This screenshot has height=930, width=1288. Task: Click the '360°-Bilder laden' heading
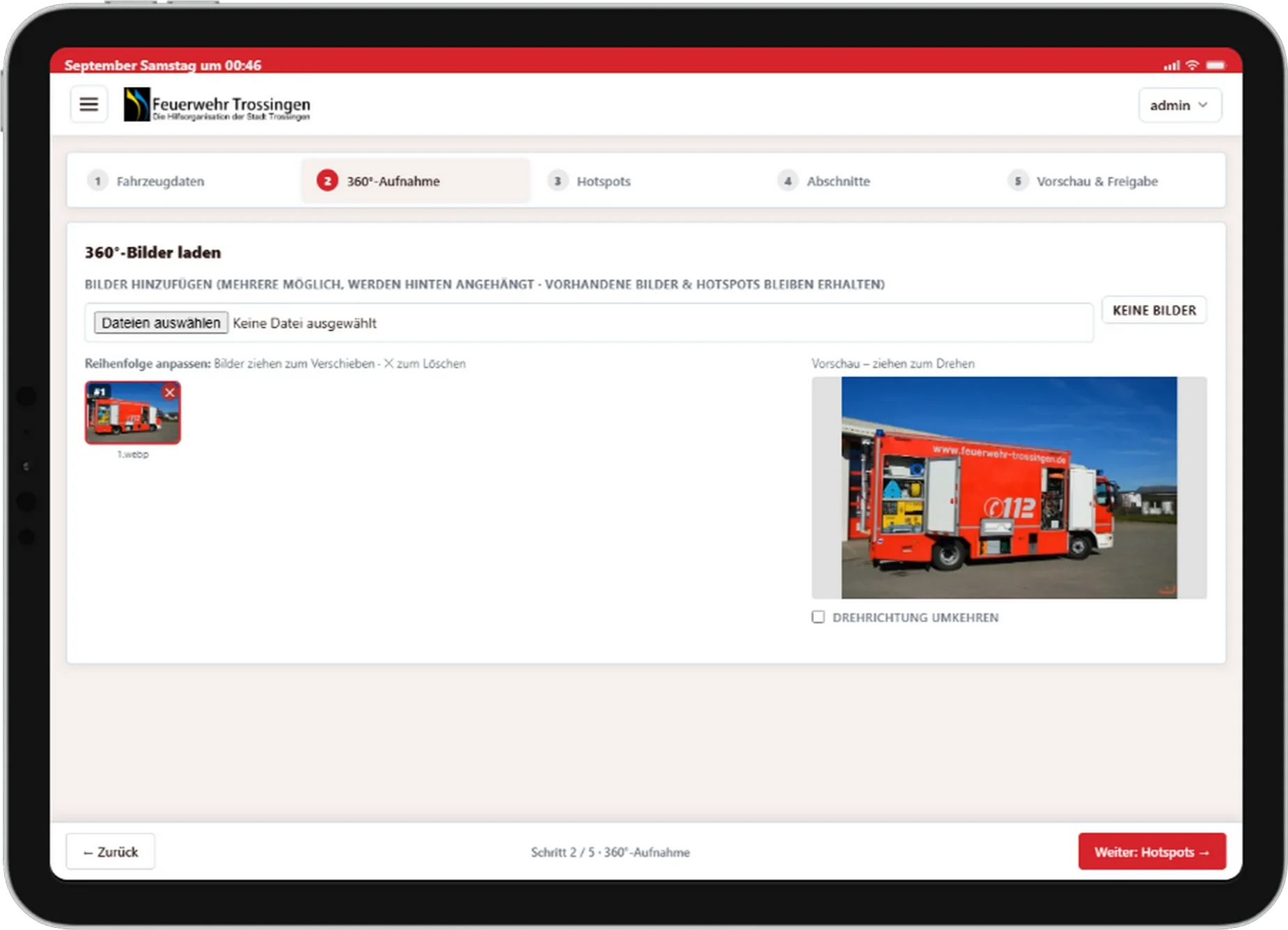pos(152,253)
